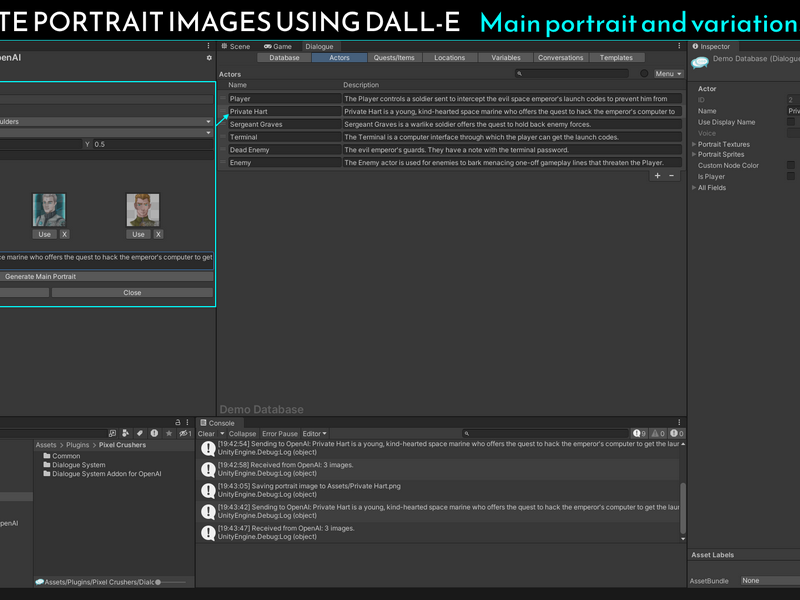Open the Dialogue window three-dot options menu

point(679,46)
